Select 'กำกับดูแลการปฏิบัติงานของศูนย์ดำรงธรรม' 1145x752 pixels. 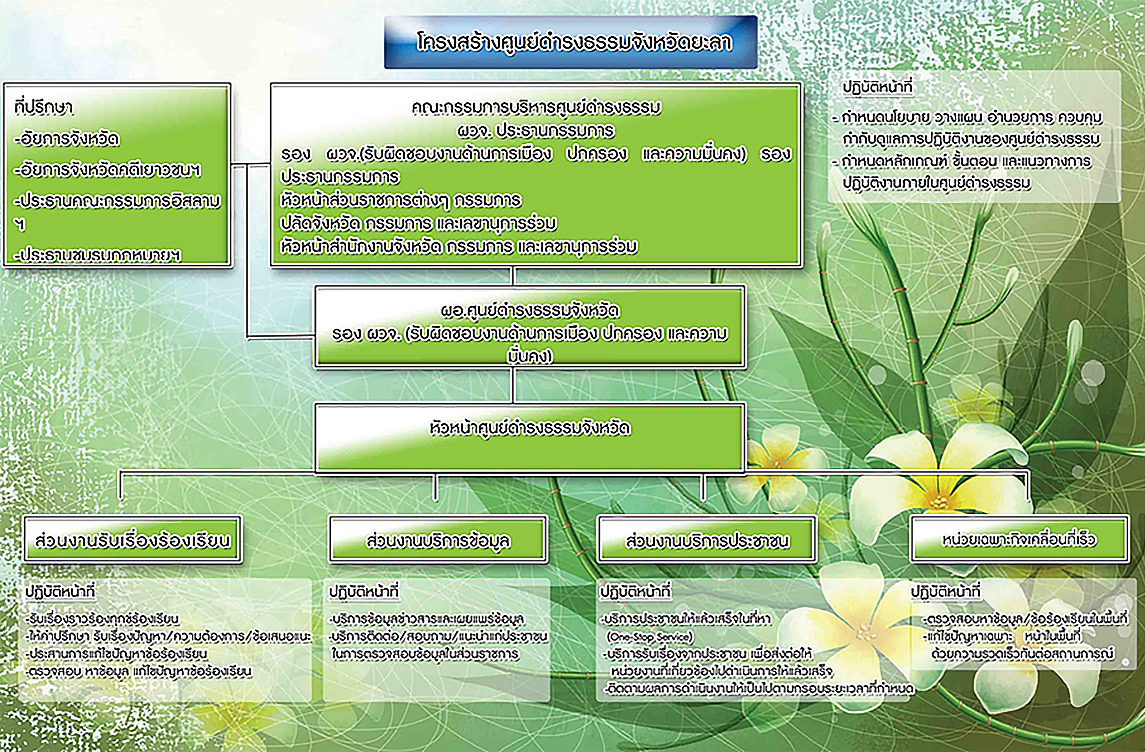tap(971, 139)
